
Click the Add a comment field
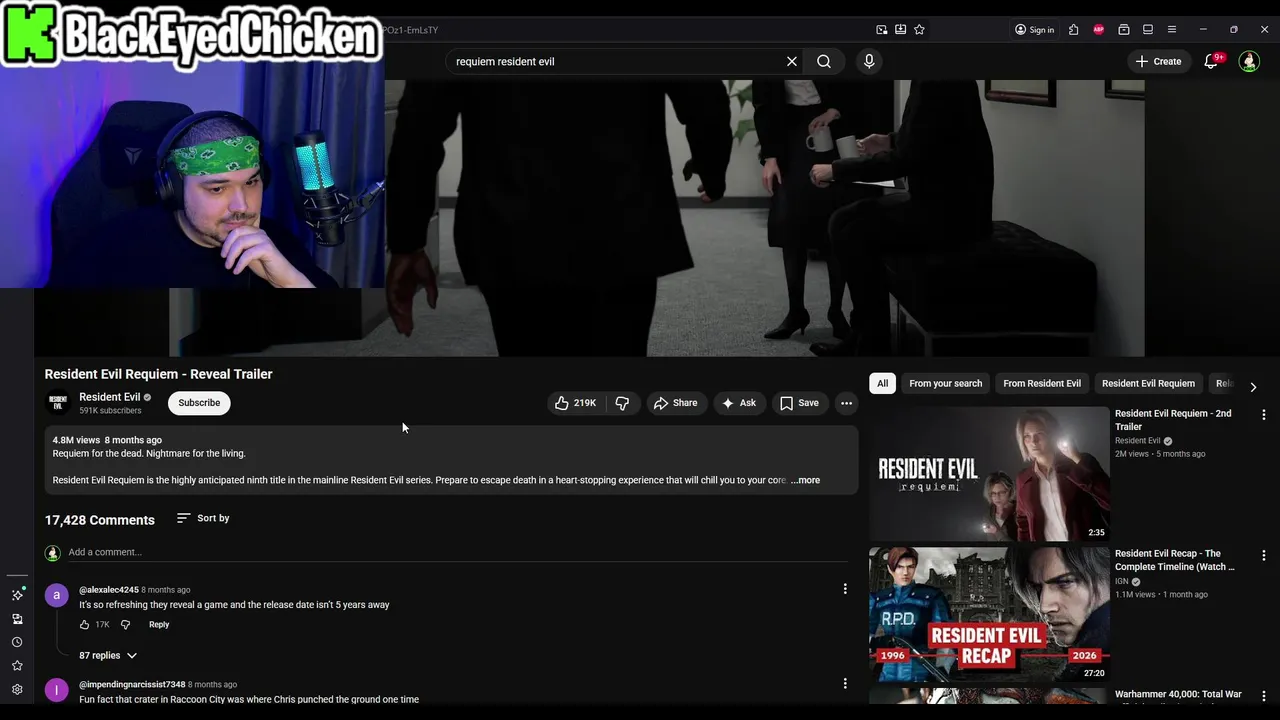(460, 552)
